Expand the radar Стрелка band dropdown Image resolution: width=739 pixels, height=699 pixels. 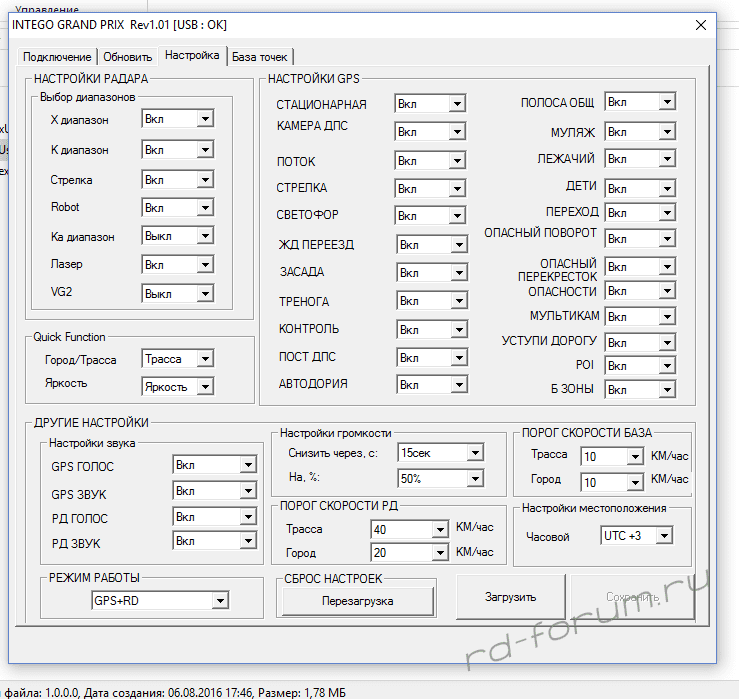(x=178, y=180)
